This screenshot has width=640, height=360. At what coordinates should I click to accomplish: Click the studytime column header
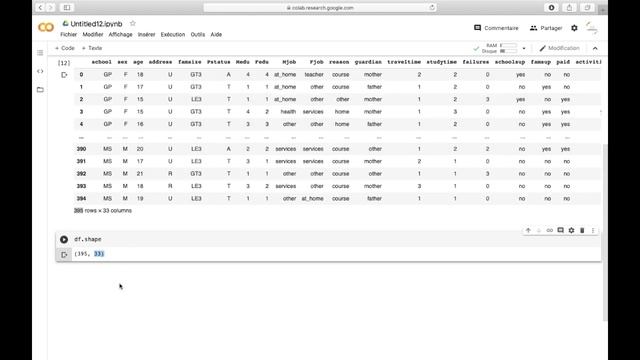tap(442, 62)
